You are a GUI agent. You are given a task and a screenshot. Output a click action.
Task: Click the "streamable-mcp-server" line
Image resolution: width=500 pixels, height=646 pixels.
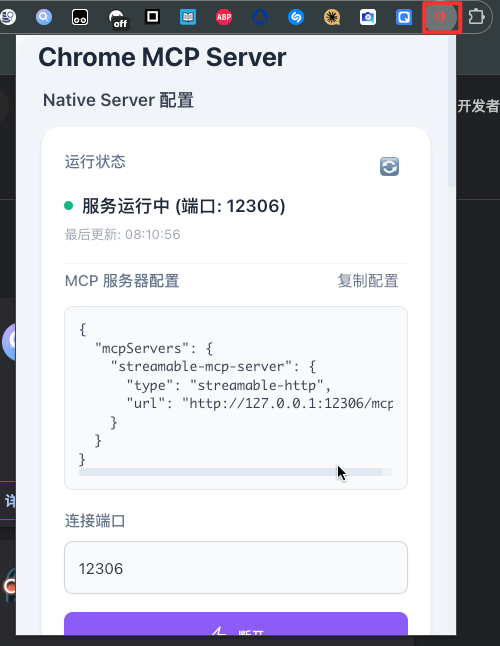pos(213,366)
